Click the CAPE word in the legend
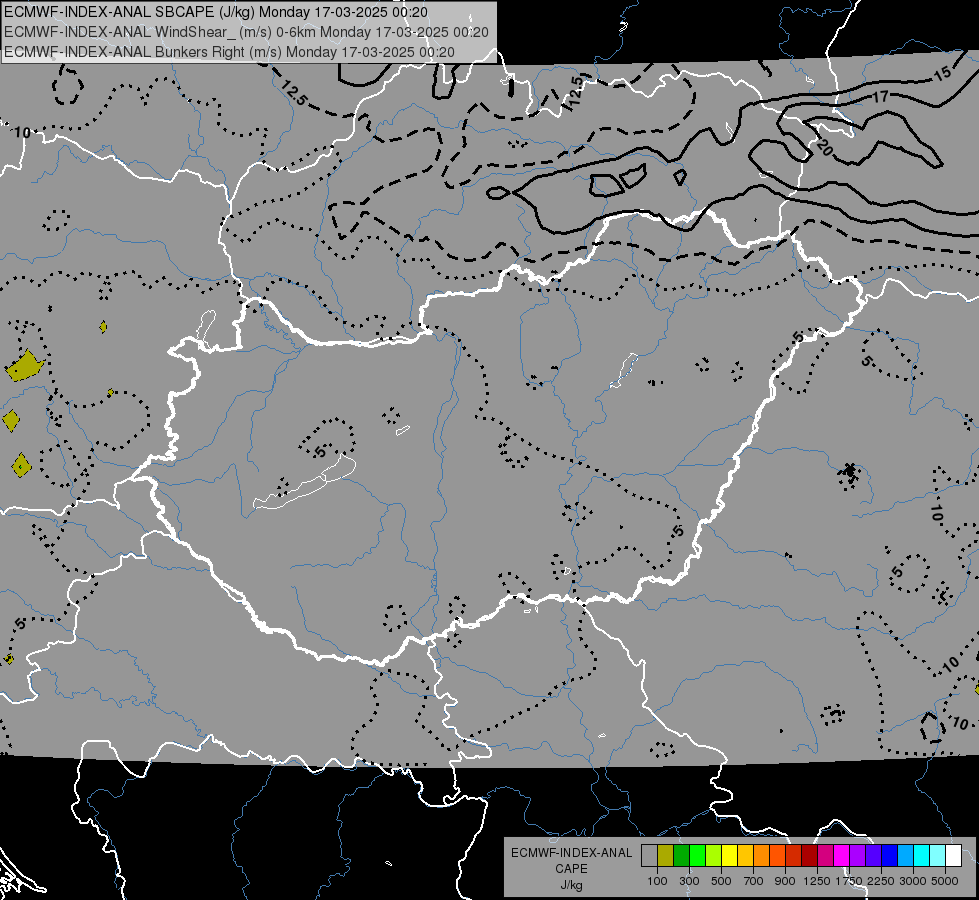This screenshot has height=900, width=979. click(x=571, y=869)
